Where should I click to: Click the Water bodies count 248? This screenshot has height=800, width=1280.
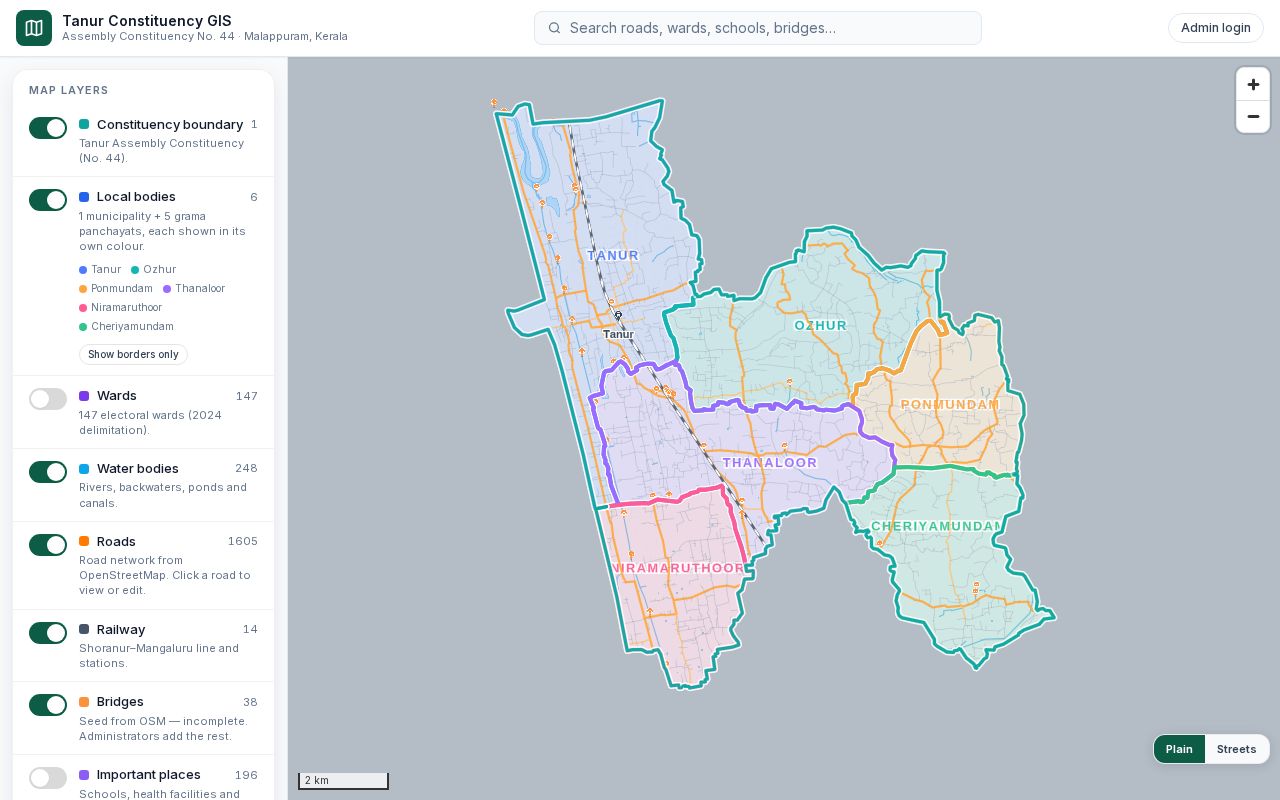[246, 469]
